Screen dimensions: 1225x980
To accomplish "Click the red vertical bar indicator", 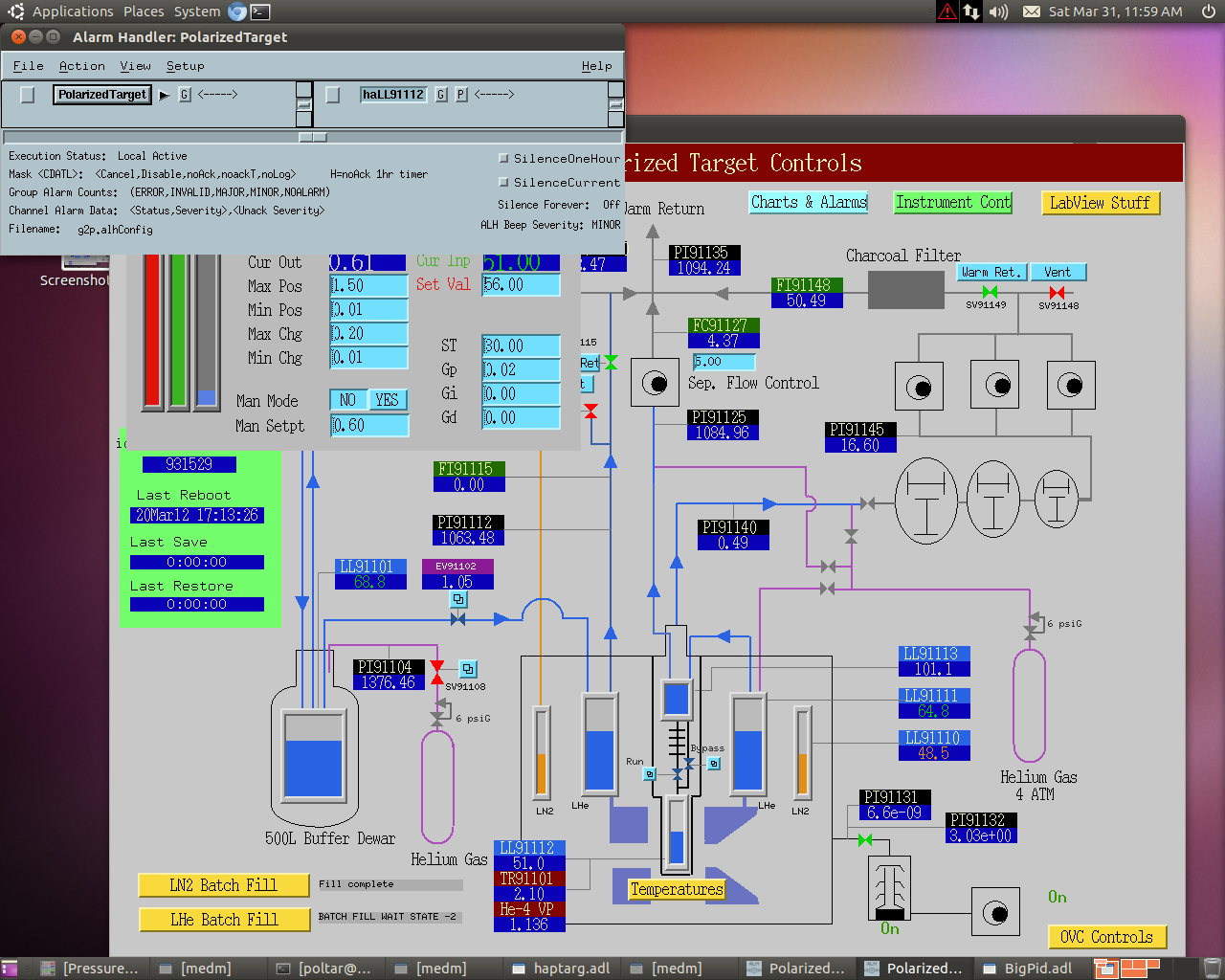I will 152,330.
